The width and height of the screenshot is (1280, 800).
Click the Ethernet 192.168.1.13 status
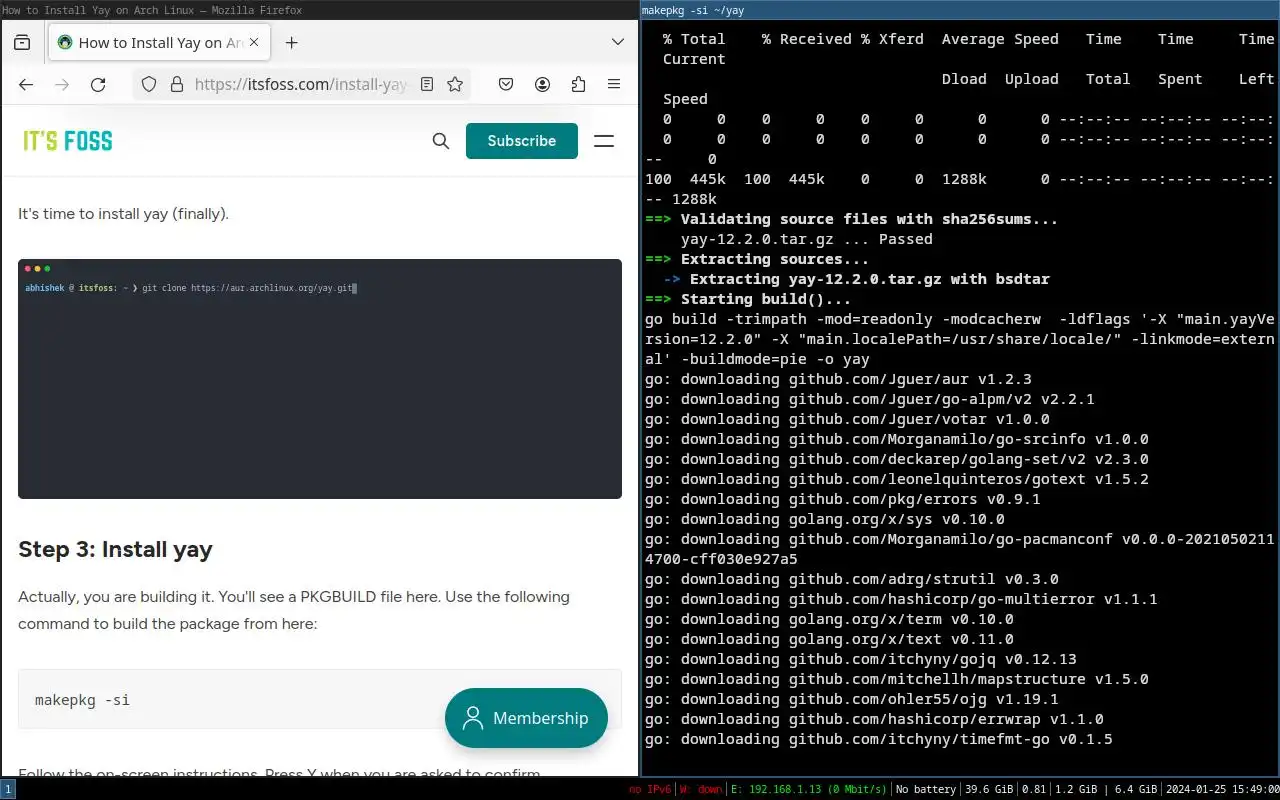(809, 790)
